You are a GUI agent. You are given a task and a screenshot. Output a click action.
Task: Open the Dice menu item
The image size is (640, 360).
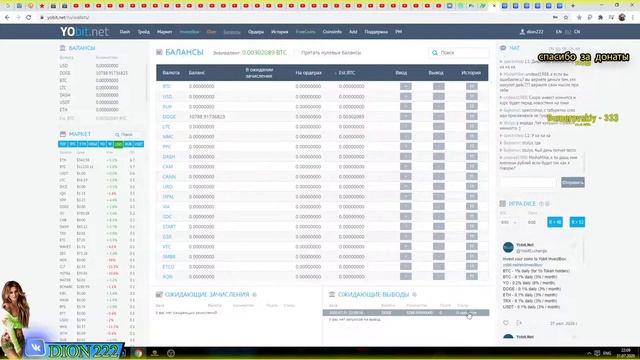211,32
